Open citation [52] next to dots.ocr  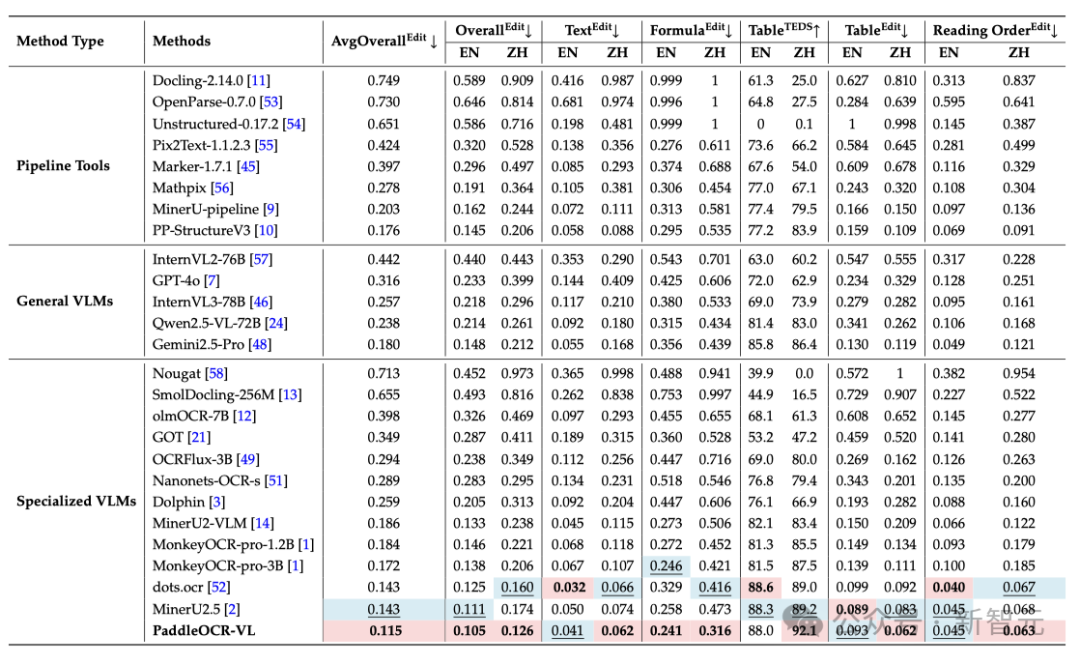[x=218, y=587]
